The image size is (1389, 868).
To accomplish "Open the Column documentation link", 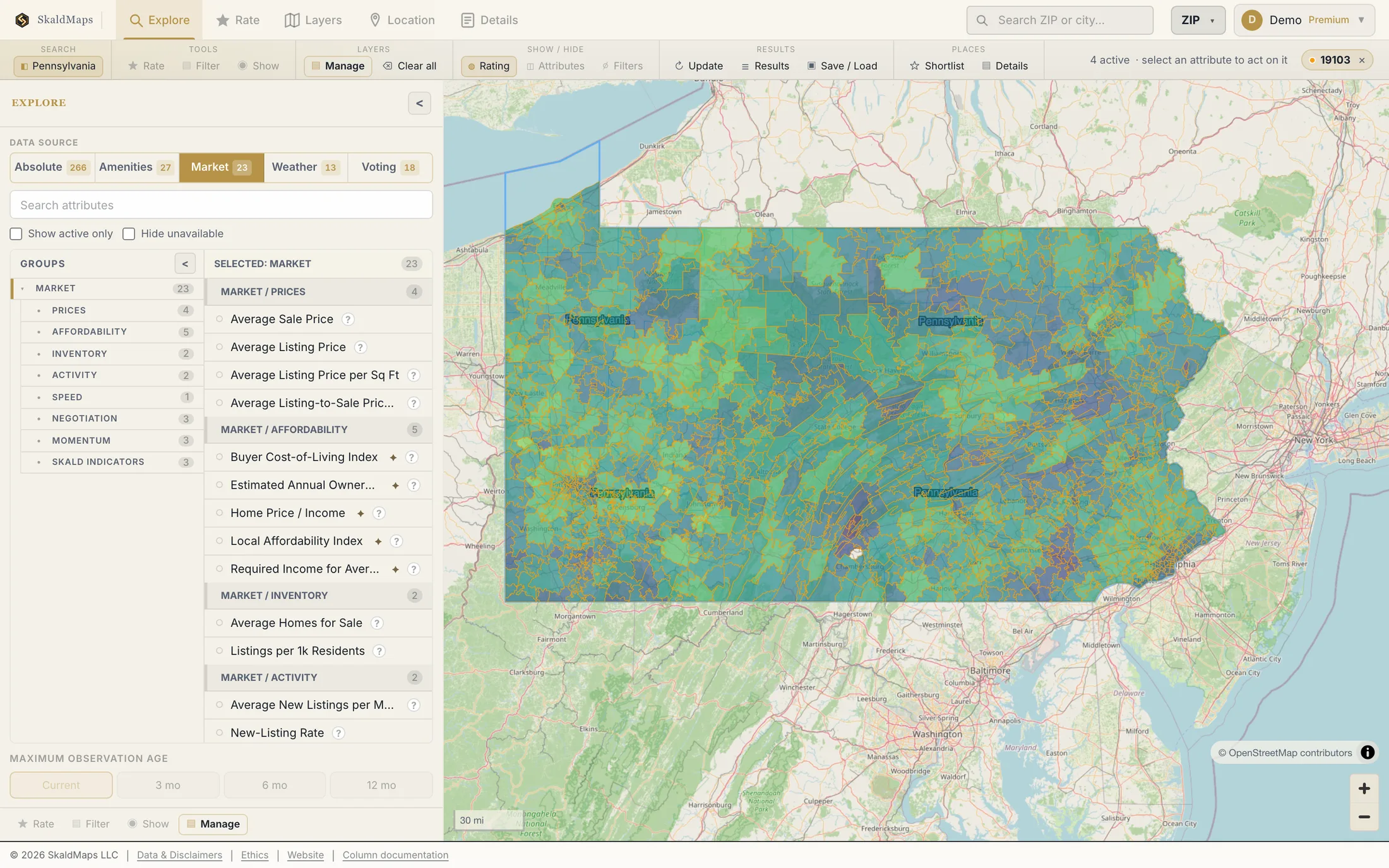I will 395,855.
